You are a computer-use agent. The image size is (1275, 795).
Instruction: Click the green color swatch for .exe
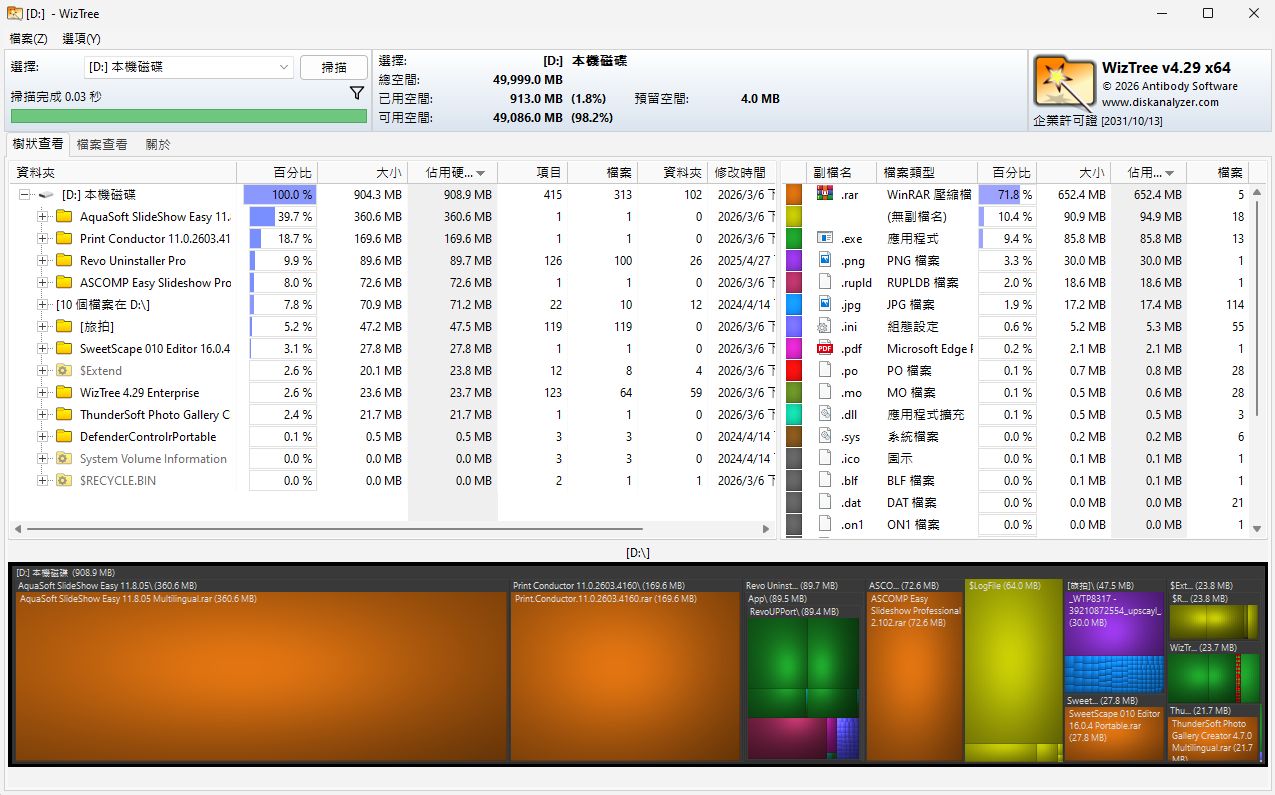pos(794,238)
